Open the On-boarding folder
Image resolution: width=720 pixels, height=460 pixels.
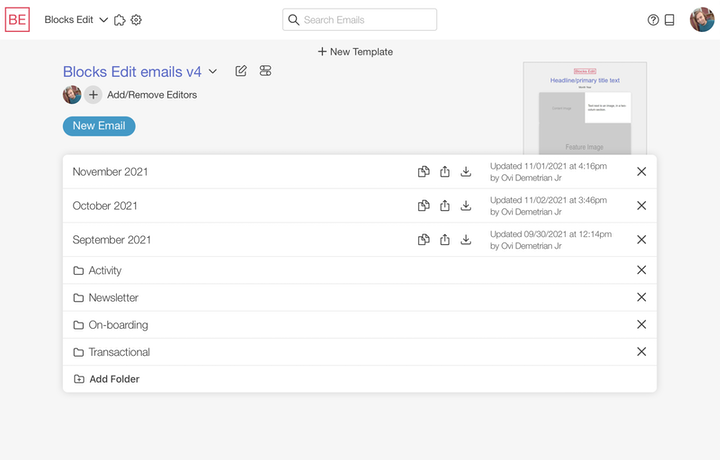point(111,325)
